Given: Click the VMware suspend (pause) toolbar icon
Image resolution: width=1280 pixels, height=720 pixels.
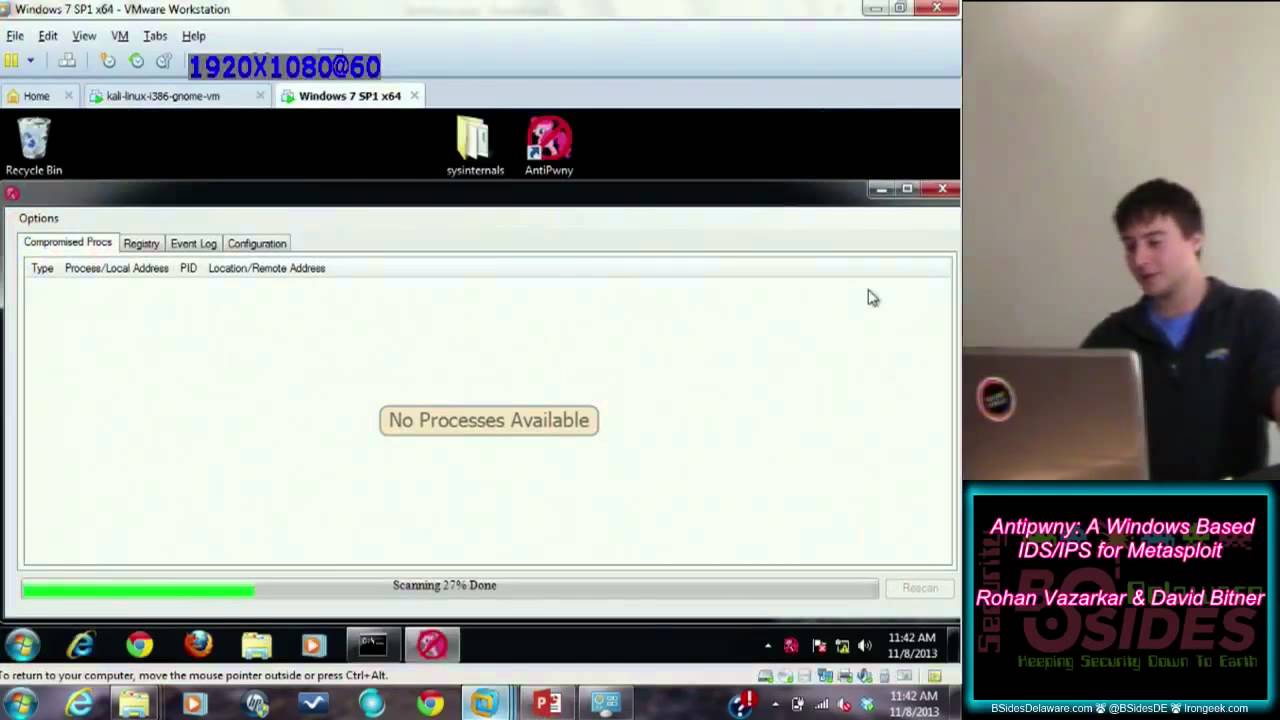Looking at the screenshot, I should [x=11, y=61].
